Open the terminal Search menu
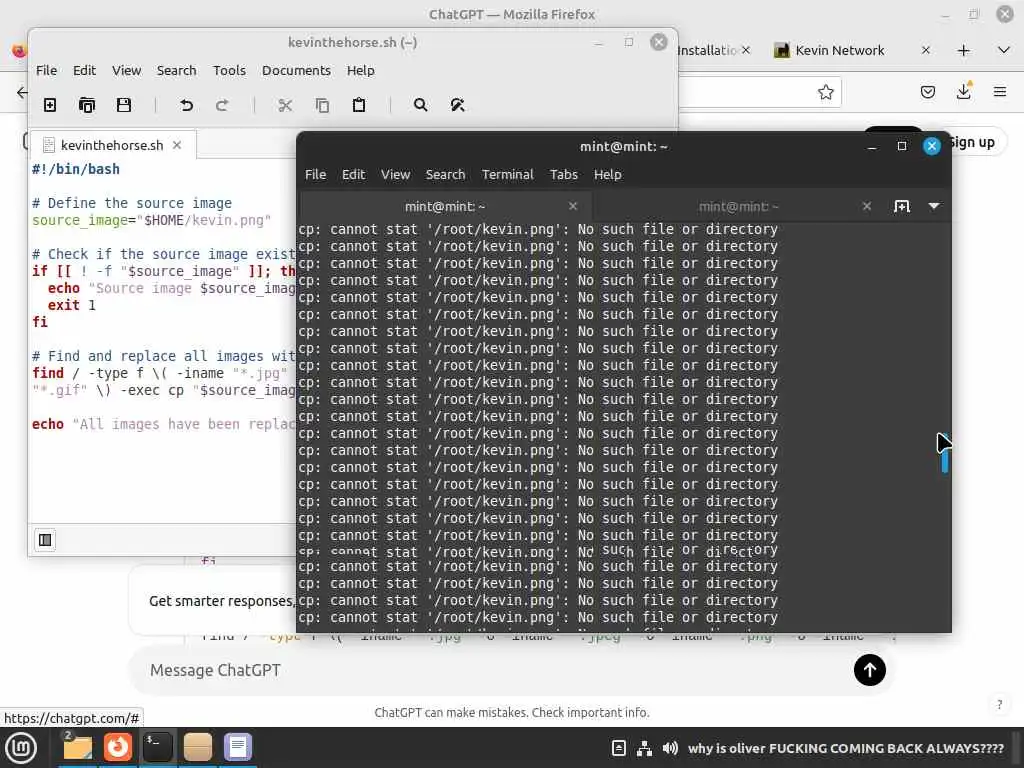1024x768 pixels. pyautogui.click(x=445, y=174)
